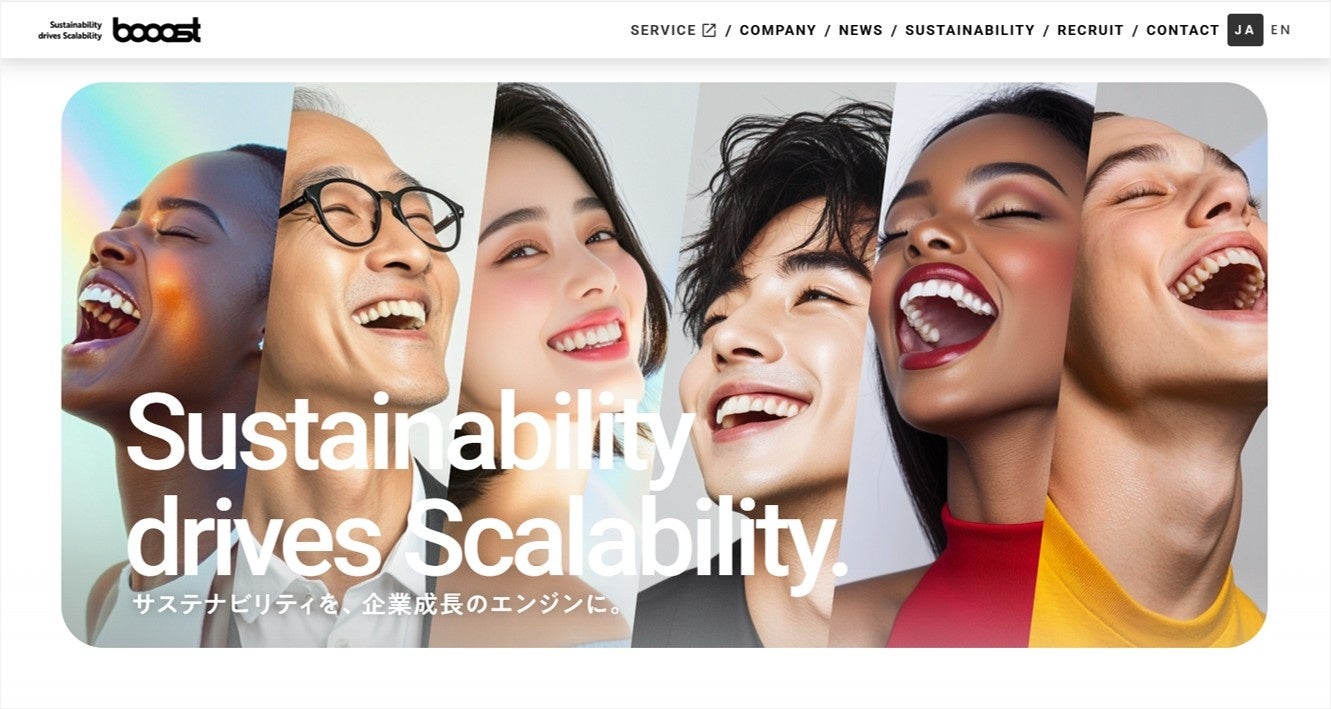1331x709 pixels.
Task: Click the large 'Sustainability' headline word
Action: pos(410,433)
